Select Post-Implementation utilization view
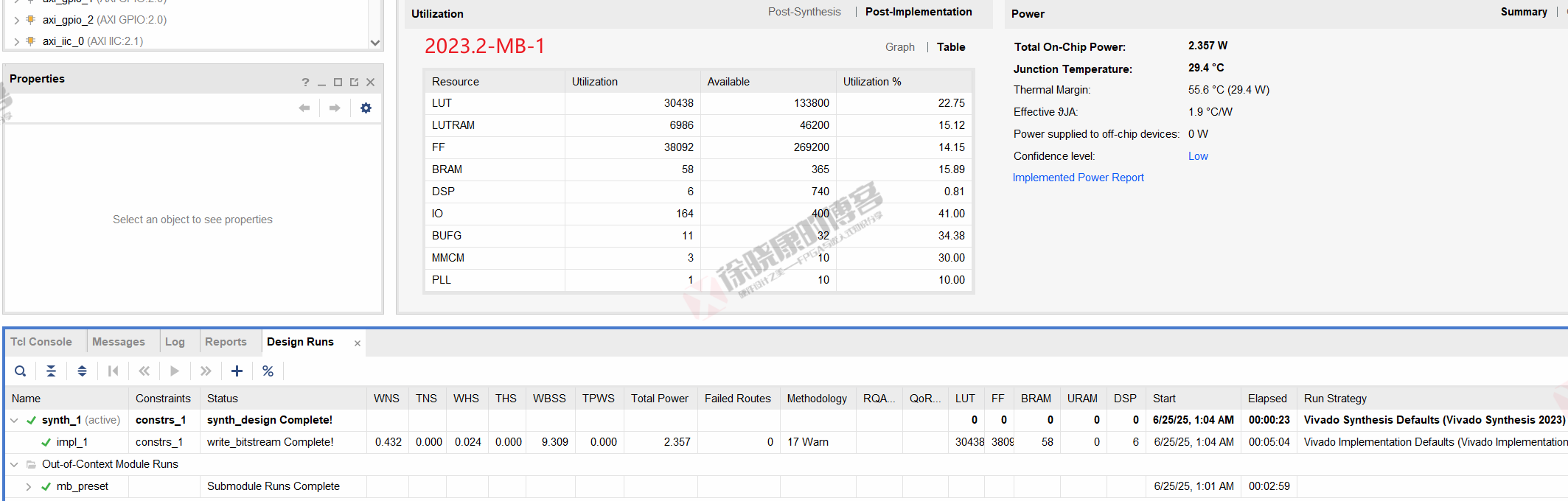 point(919,12)
